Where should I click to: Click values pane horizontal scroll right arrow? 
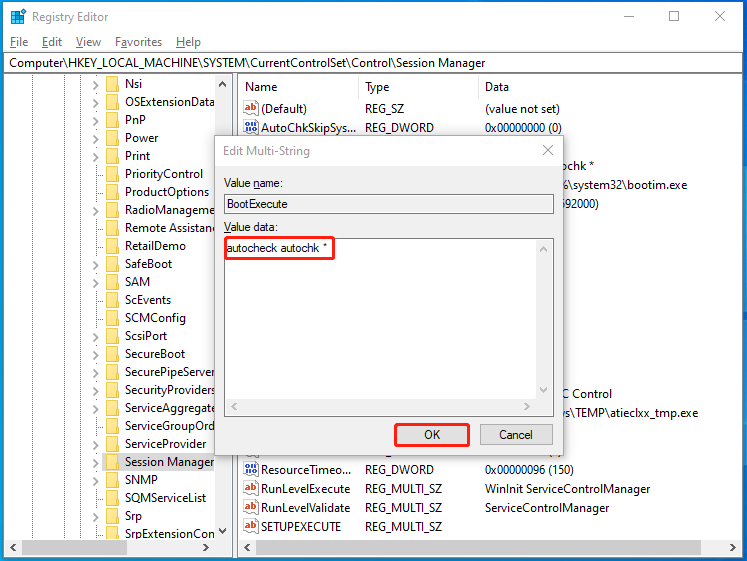(733, 547)
